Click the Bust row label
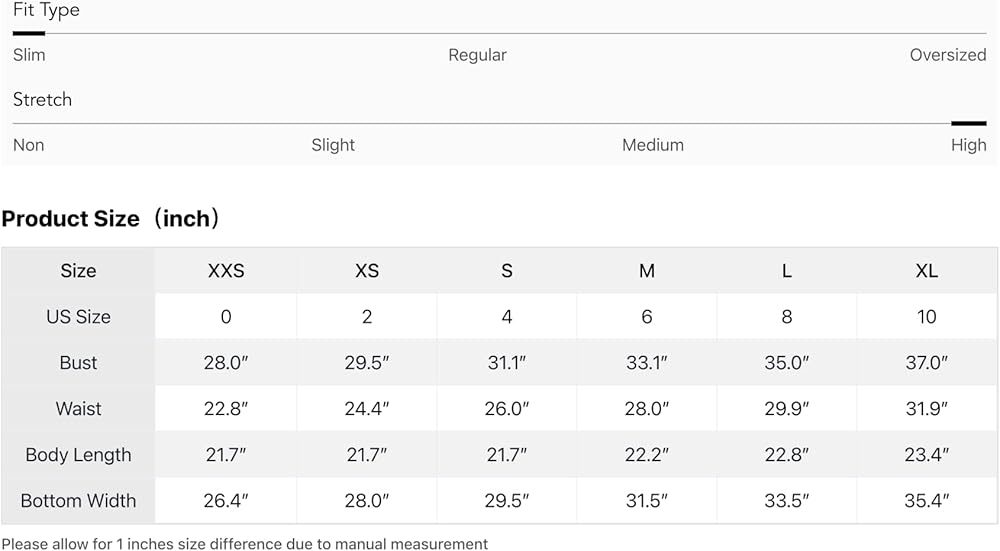The image size is (1000, 551). coord(78,363)
